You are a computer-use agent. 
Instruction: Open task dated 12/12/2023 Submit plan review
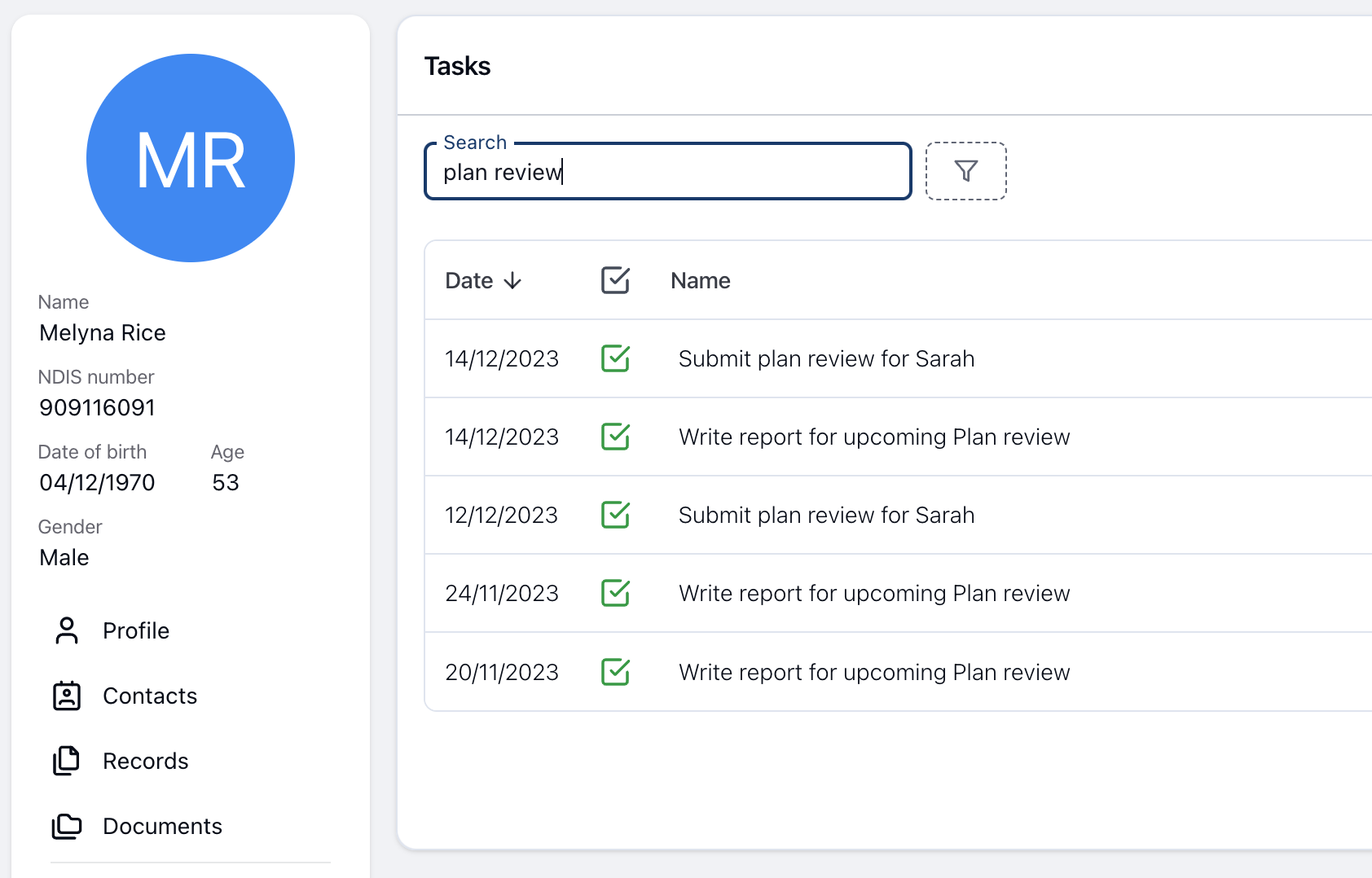[x=826, y=515]
